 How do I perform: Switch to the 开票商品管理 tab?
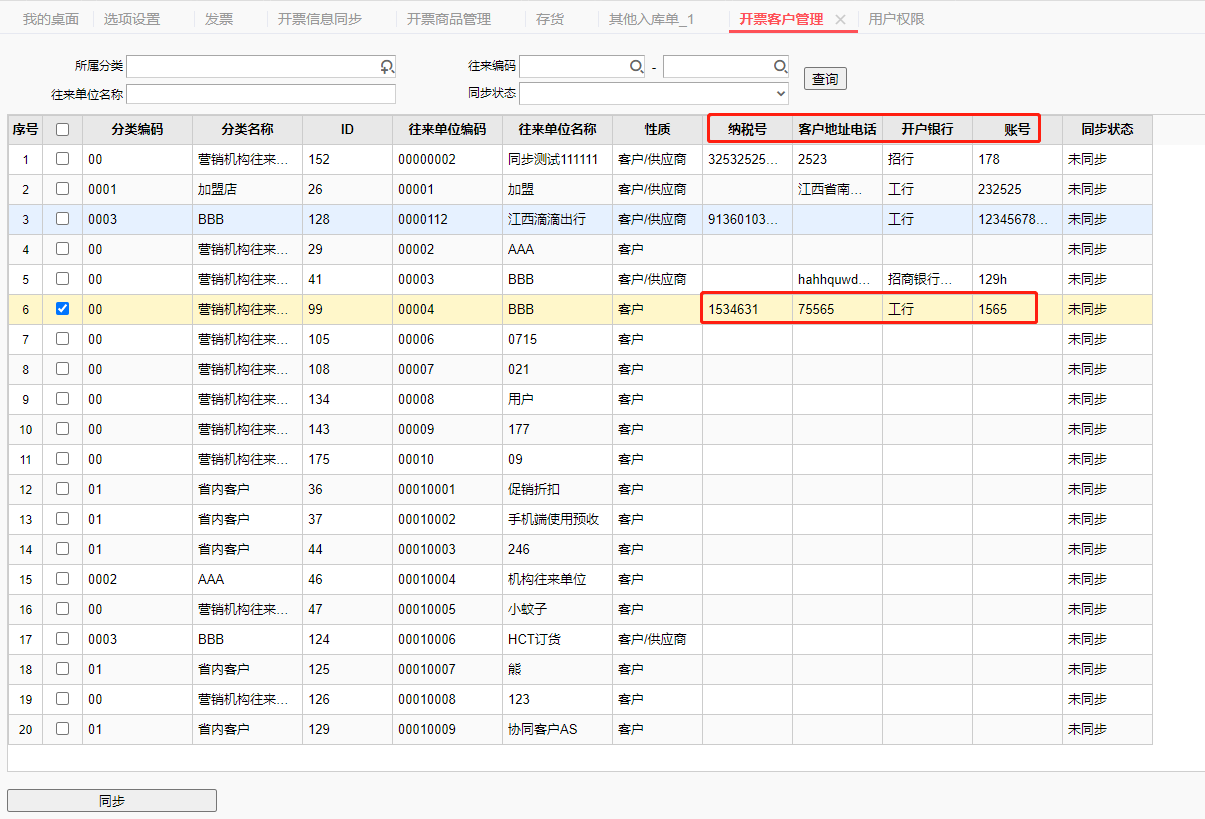449,19
